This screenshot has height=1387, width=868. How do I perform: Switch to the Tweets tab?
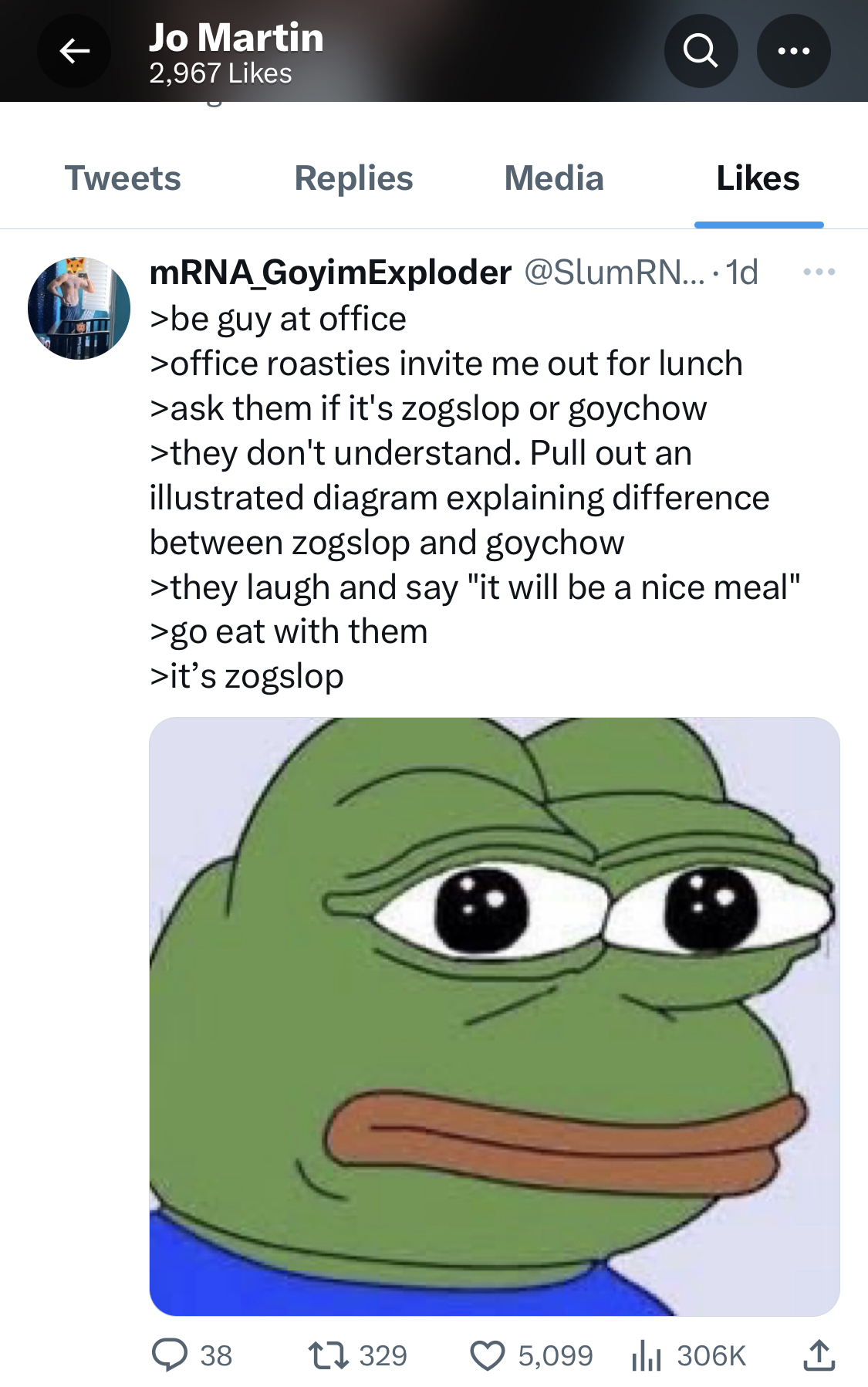click(123, 178)
